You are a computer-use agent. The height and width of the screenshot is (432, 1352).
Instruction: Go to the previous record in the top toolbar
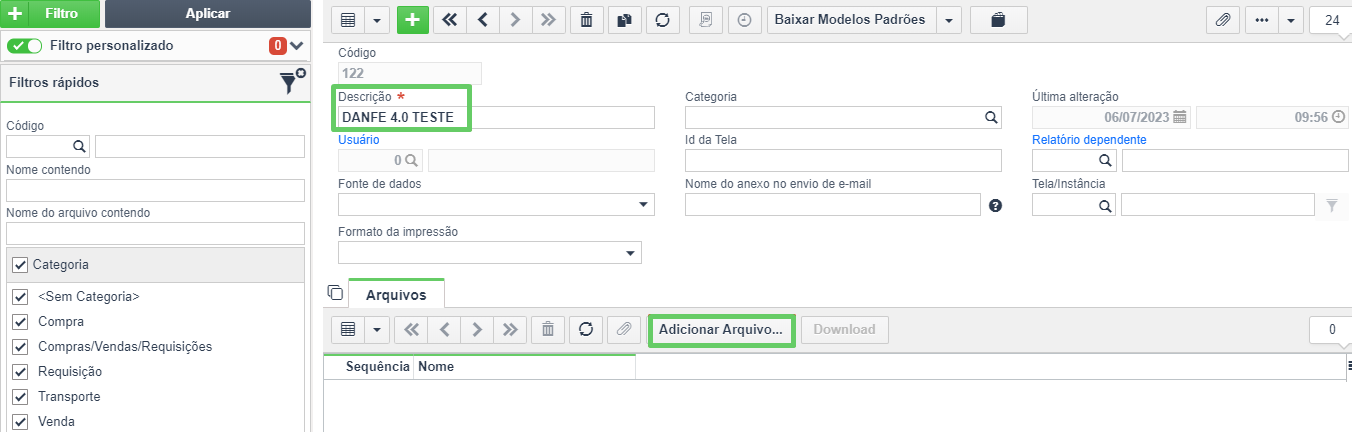(x=482, y=20)
